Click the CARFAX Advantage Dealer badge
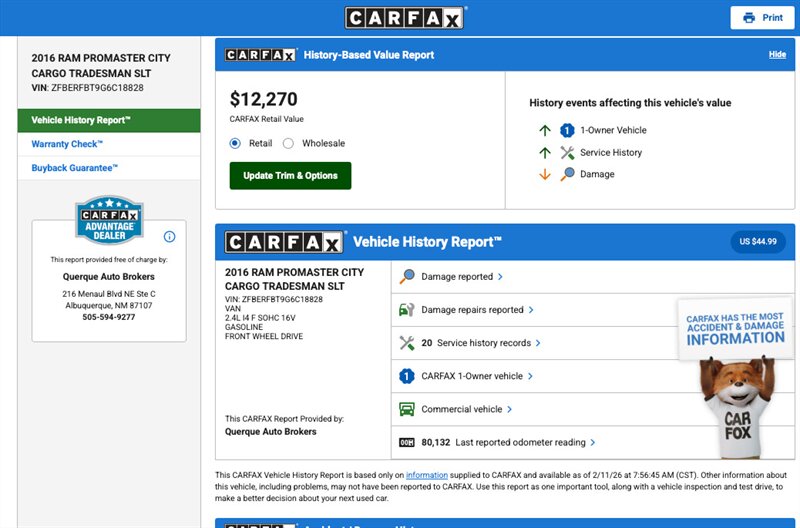 [x=109, y=221]
